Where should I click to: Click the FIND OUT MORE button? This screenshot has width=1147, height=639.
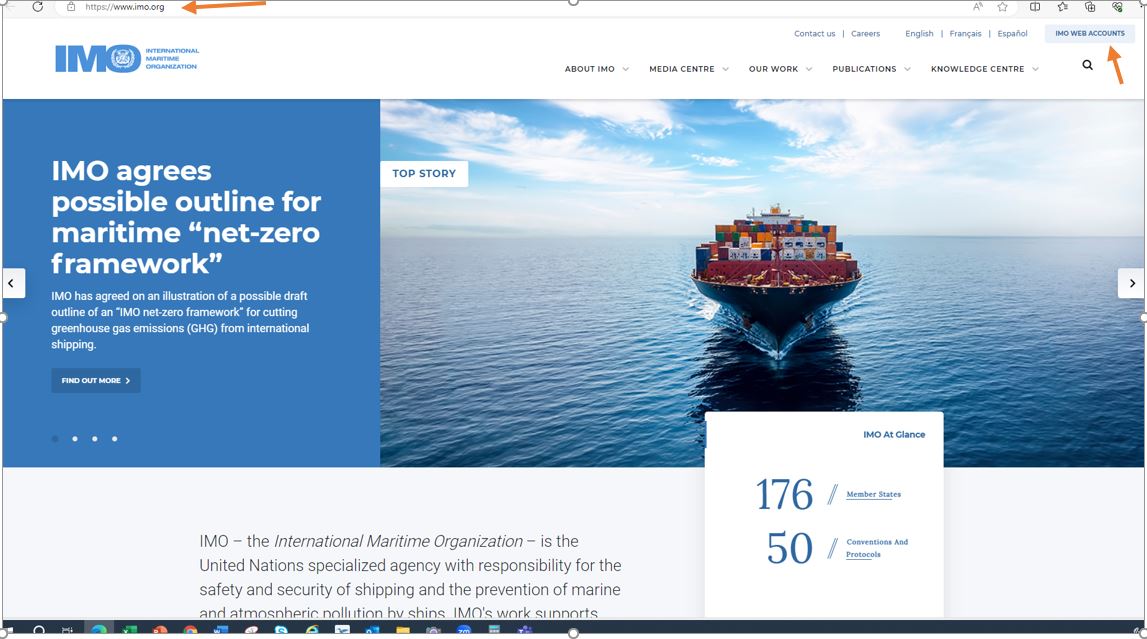tap(95, 380)
